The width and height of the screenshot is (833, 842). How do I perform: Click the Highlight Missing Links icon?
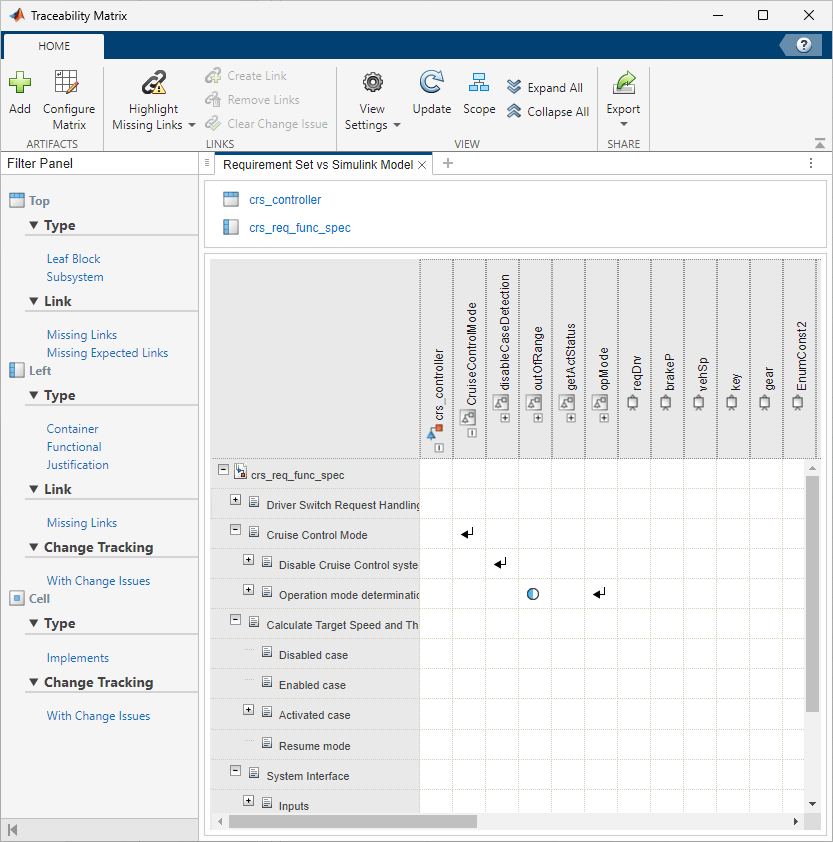[x=154, y=82]
